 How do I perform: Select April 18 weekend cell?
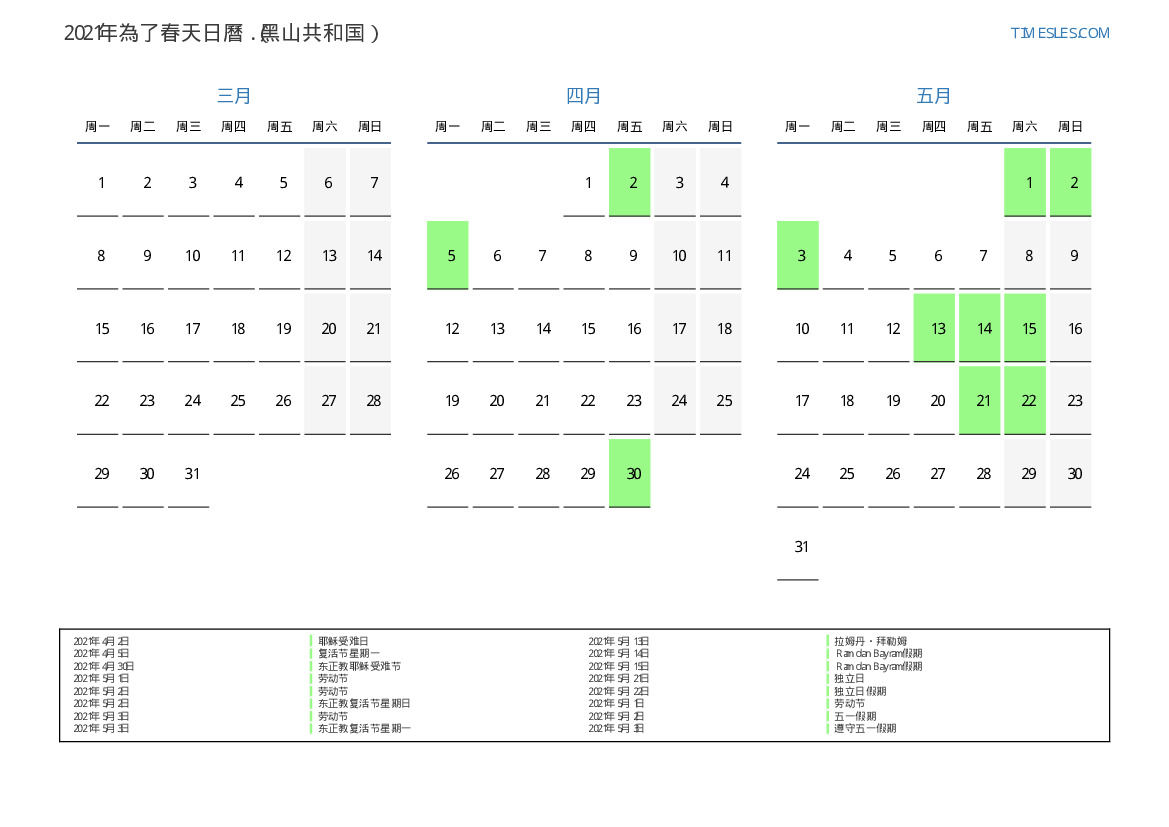[721, 328]
